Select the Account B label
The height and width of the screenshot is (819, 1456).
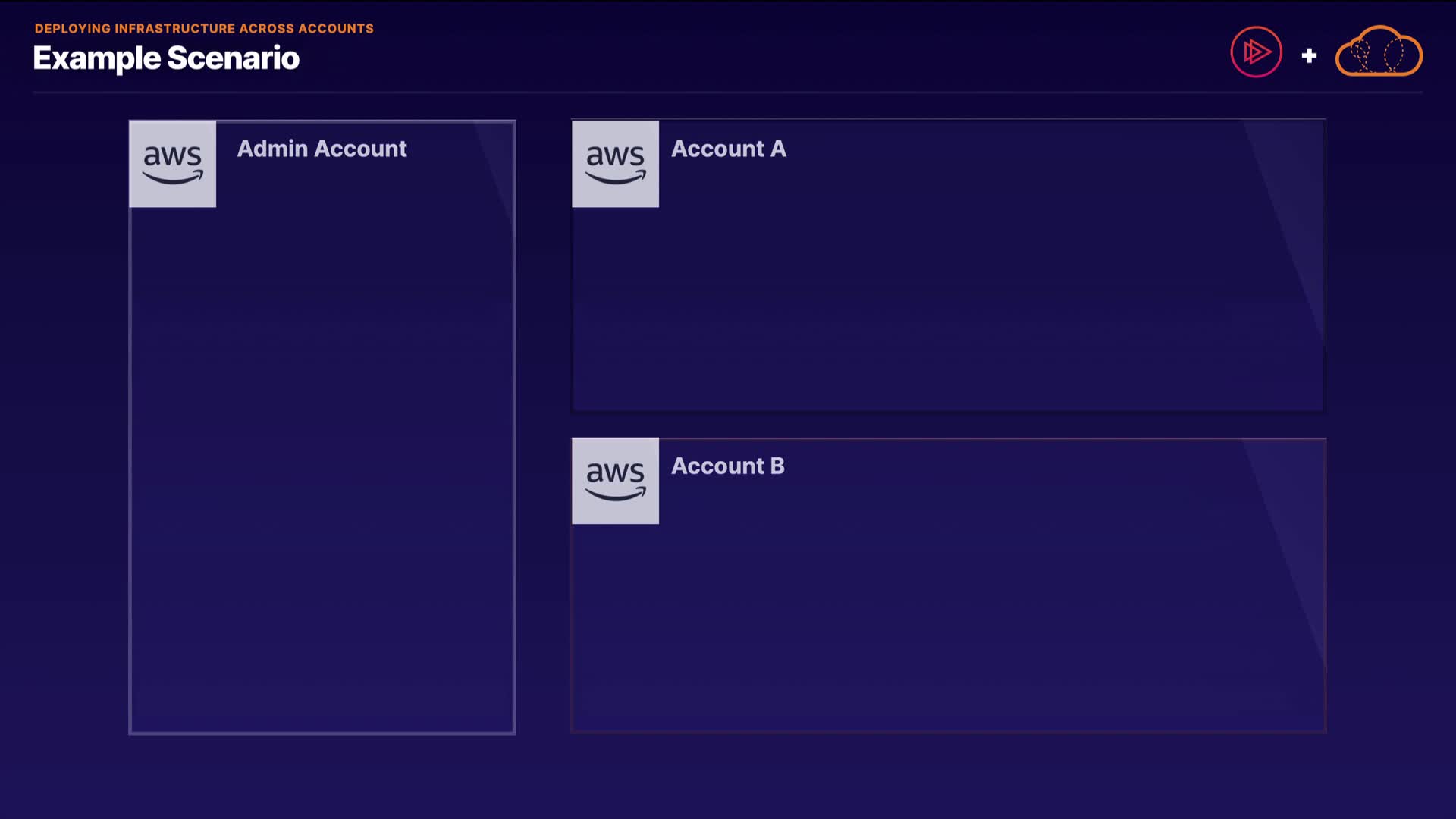[x=727, y=466]
